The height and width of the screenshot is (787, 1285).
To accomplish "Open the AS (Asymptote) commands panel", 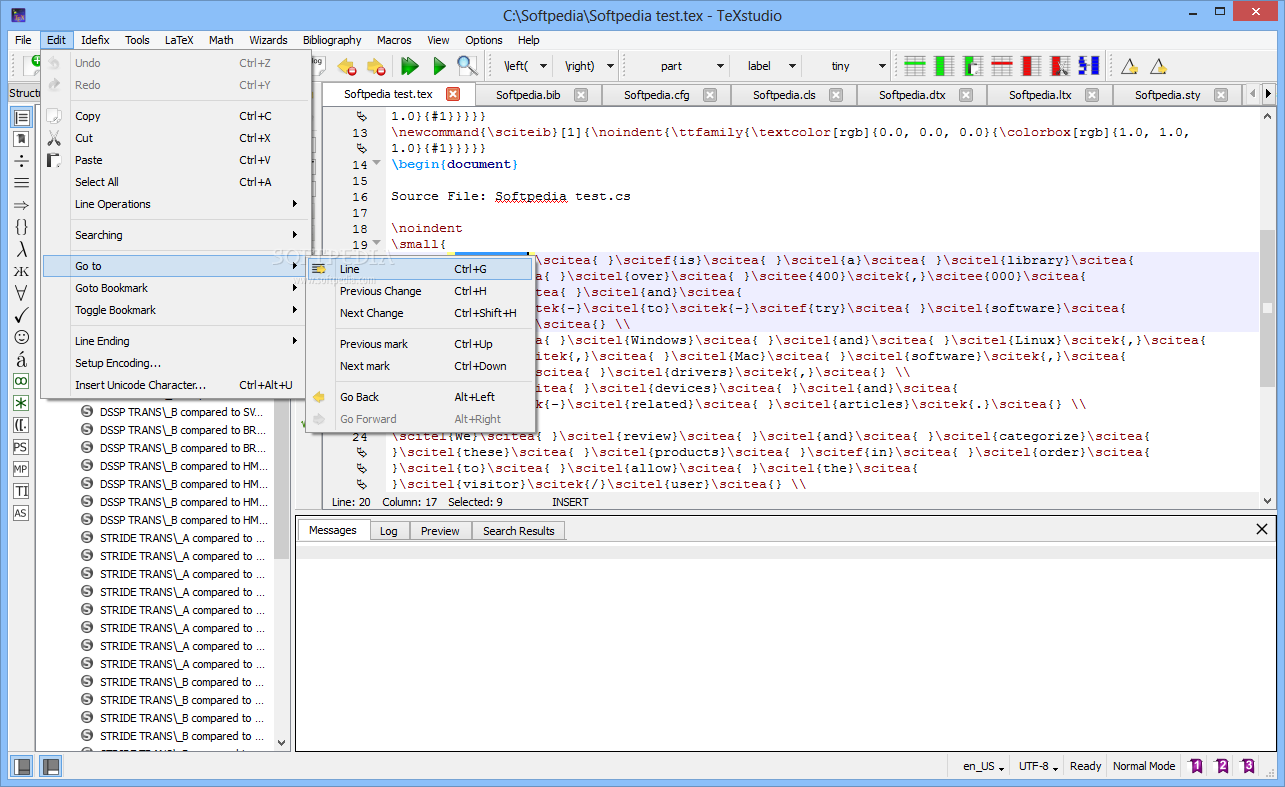I will (x=21, y=513).
